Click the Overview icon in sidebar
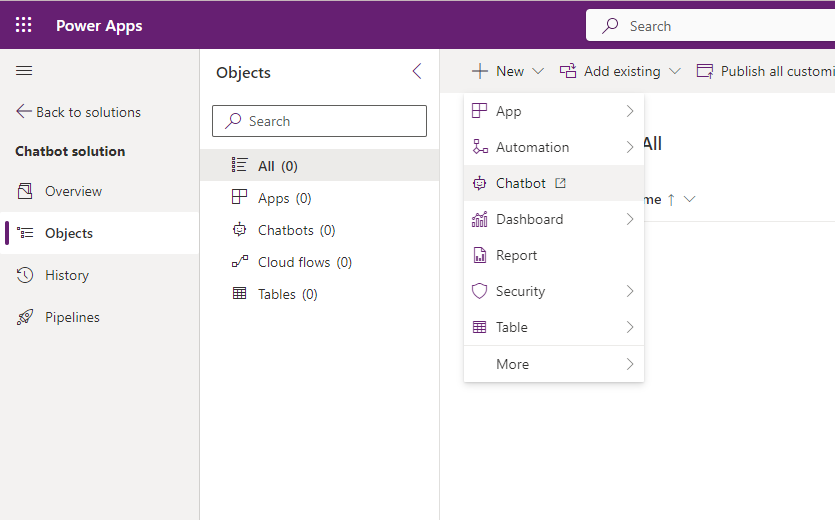The image size is (835, 520). pos(25,191)
